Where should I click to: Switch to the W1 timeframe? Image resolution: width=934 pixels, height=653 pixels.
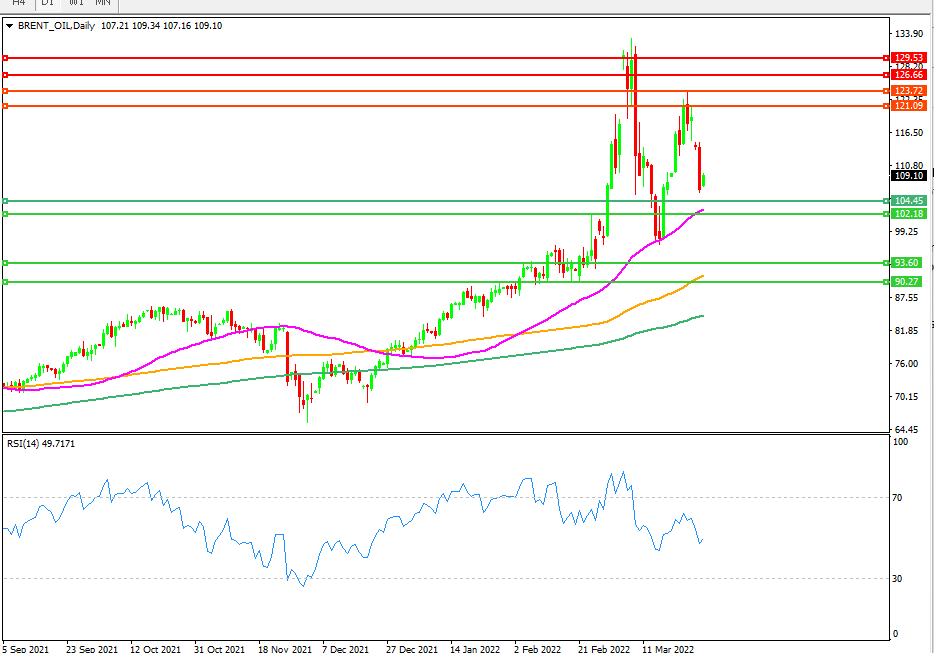(76, 4)
